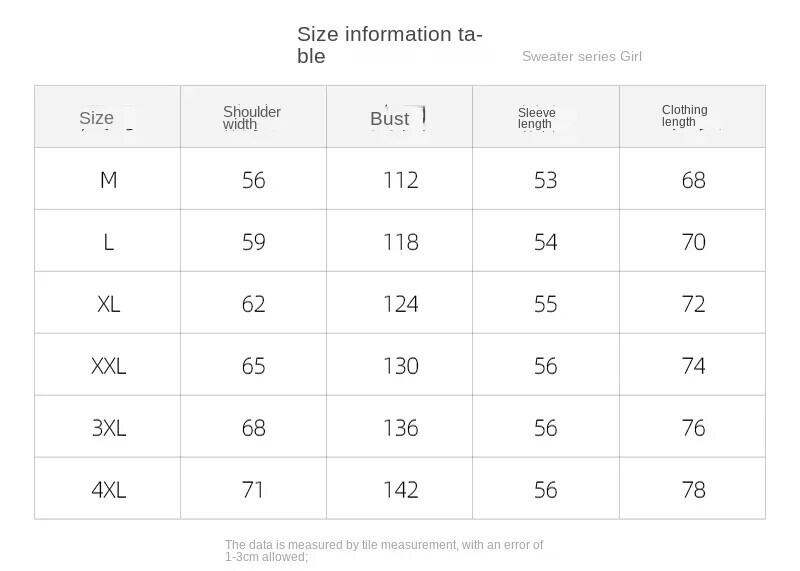Select the XXL size row label
Image resolution: width=800 pixels, height=571 pixels.
(x=108, y=366)
